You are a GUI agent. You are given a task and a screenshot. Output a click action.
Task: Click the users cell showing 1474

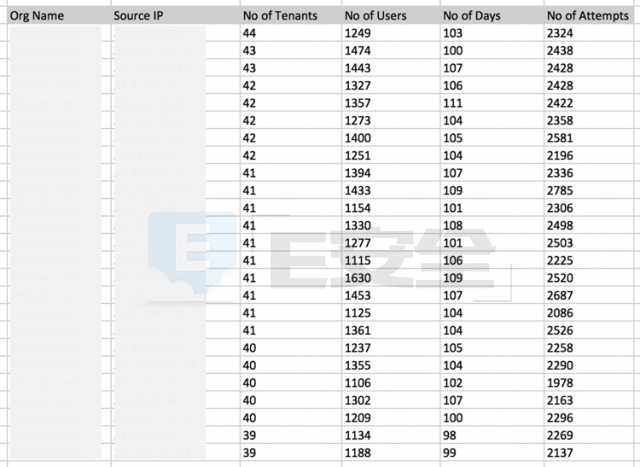(x=391, y=51)
